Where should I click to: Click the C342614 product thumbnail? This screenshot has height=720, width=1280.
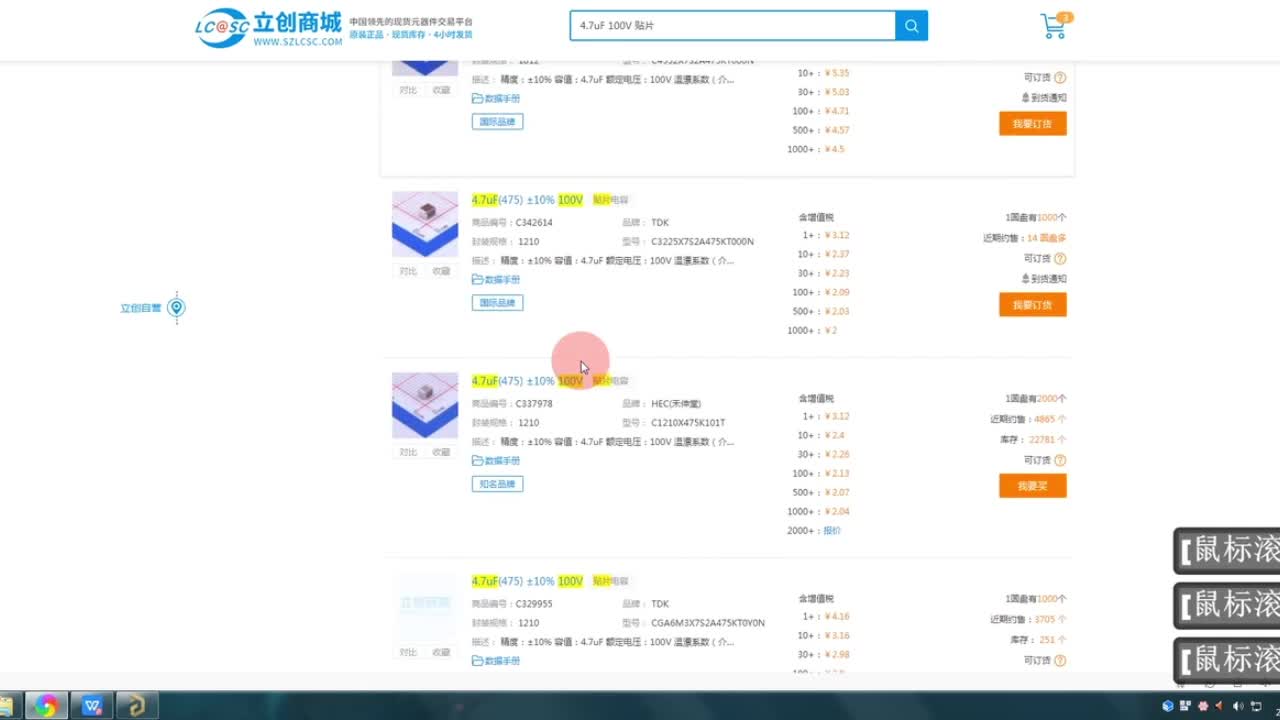425,224
